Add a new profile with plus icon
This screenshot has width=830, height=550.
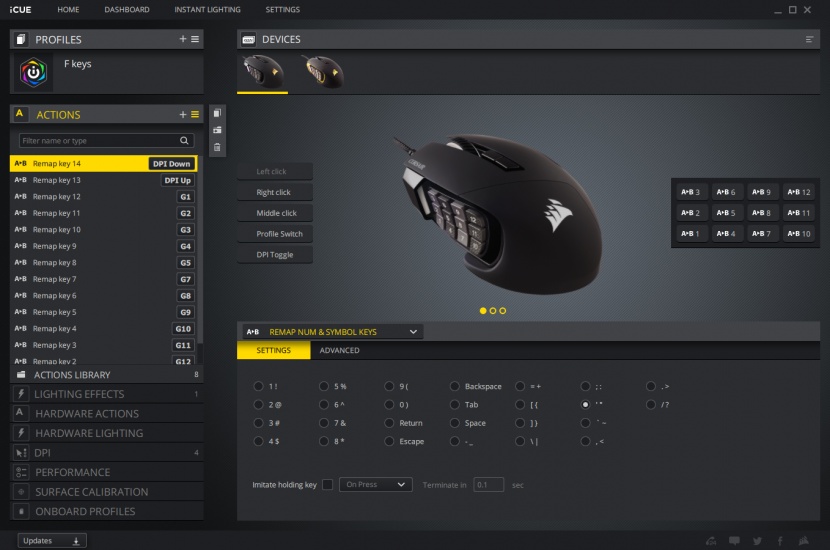[x=183, y=39]
